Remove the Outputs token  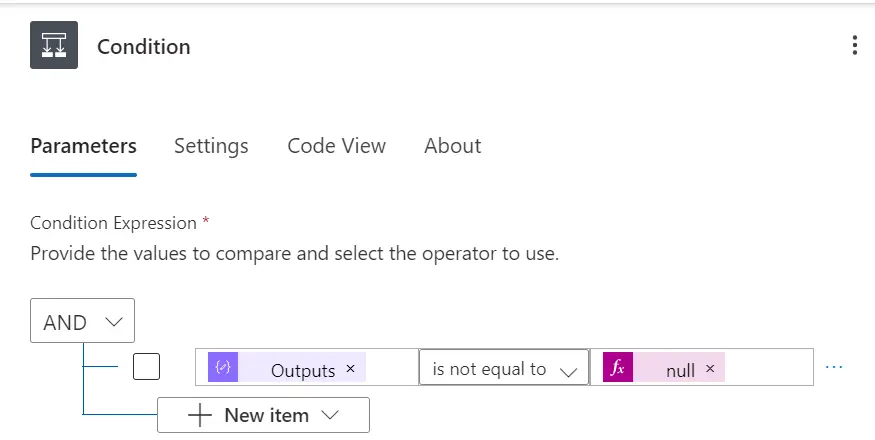click(350, 368)
